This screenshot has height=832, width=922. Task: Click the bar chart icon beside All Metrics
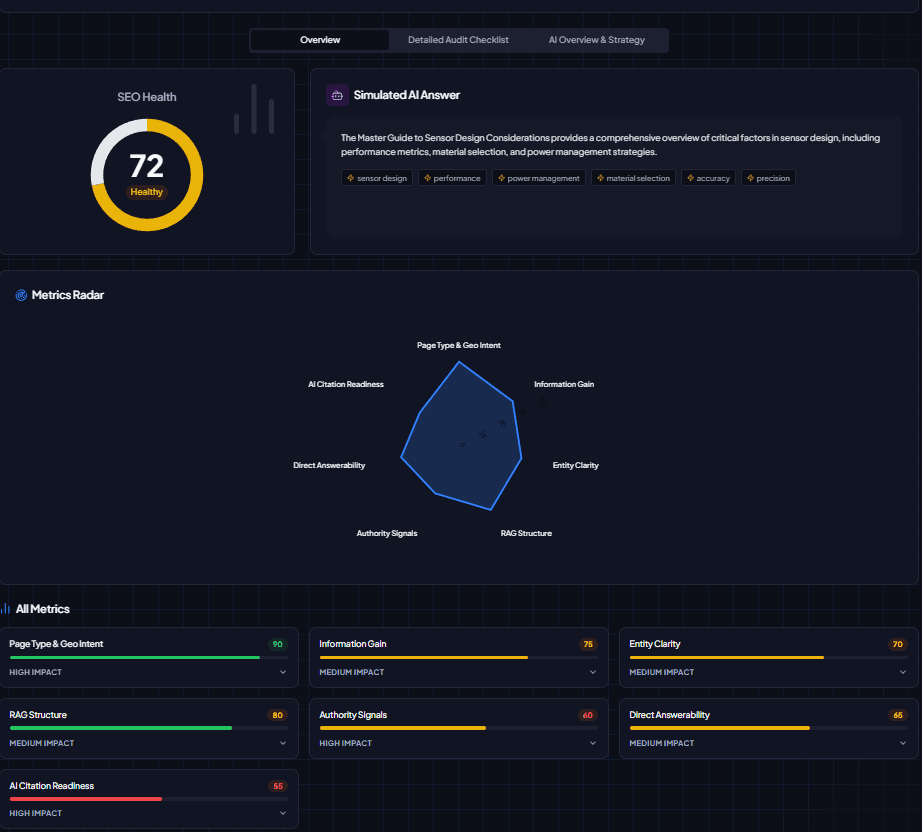click(x=7, y=608)
